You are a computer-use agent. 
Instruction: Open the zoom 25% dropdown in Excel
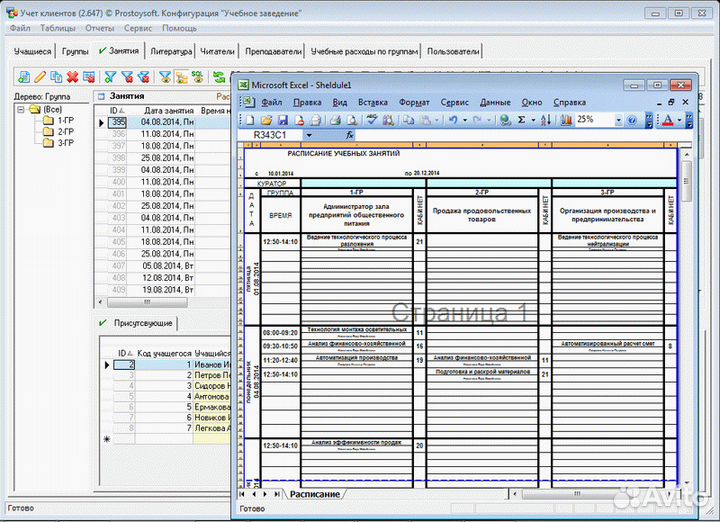coord(619,119)
